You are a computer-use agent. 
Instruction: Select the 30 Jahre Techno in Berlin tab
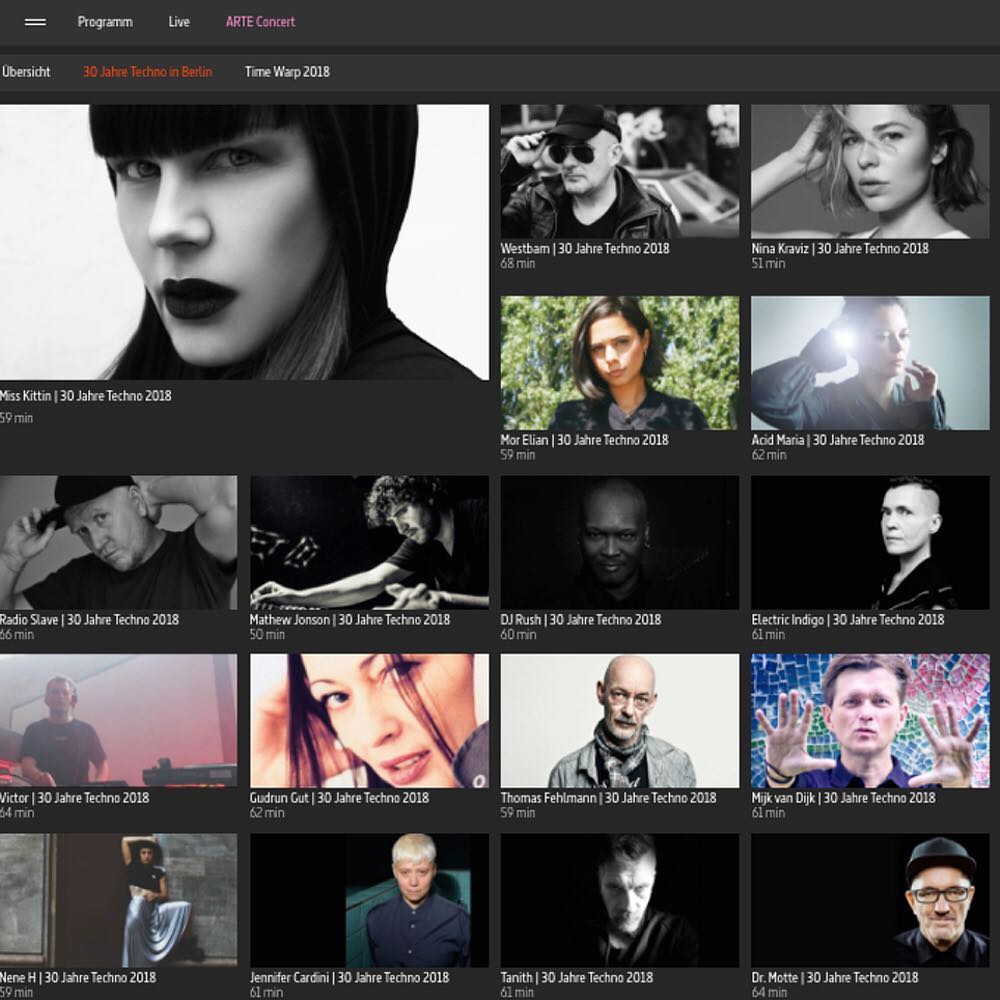[147, 71]
